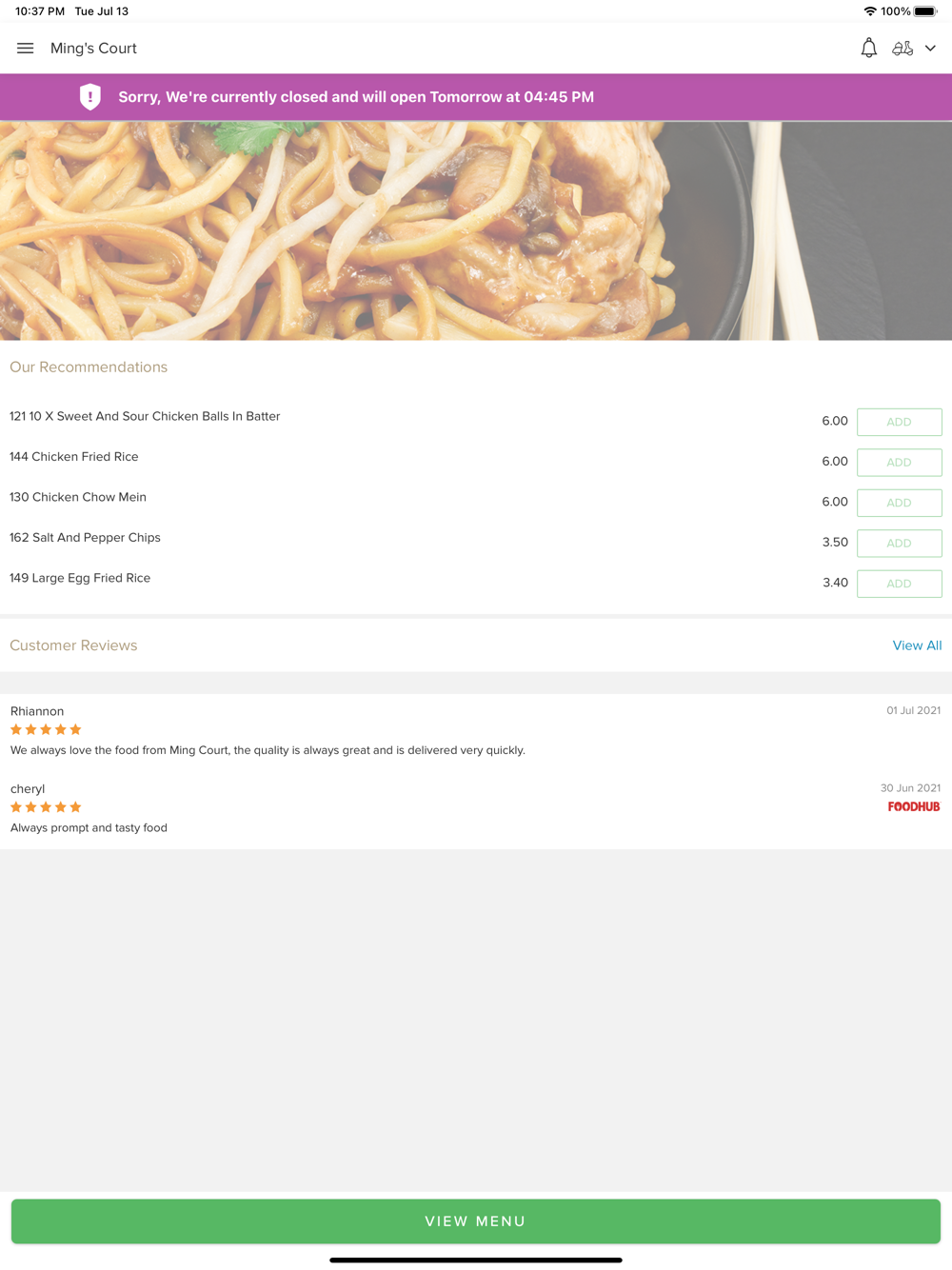Viewport: 952px width, 1270px height.
Task: Add Salt And Pepper Chips
Action: (899, 544)
